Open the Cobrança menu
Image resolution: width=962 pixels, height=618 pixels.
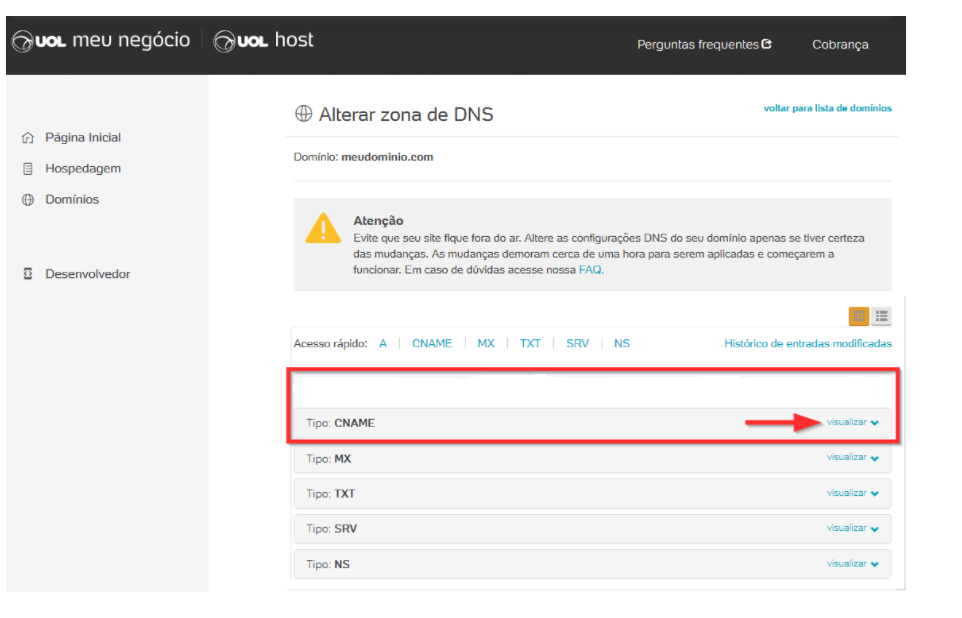click(840, 45)
